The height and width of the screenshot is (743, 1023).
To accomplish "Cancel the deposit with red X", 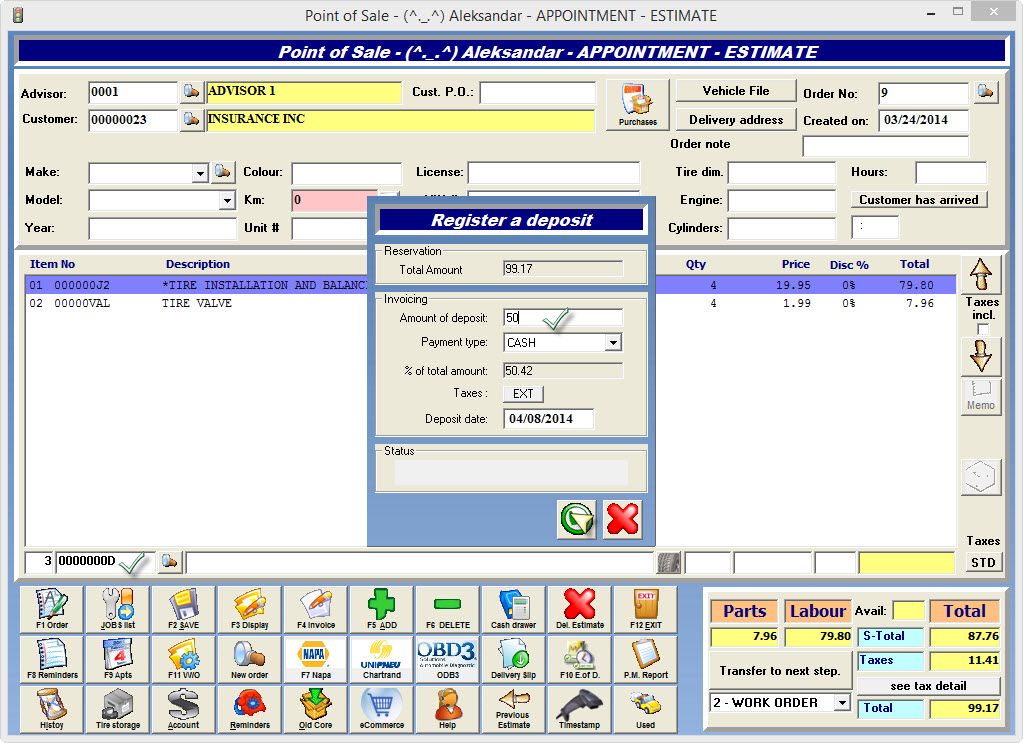I will [x=622, y=519].
